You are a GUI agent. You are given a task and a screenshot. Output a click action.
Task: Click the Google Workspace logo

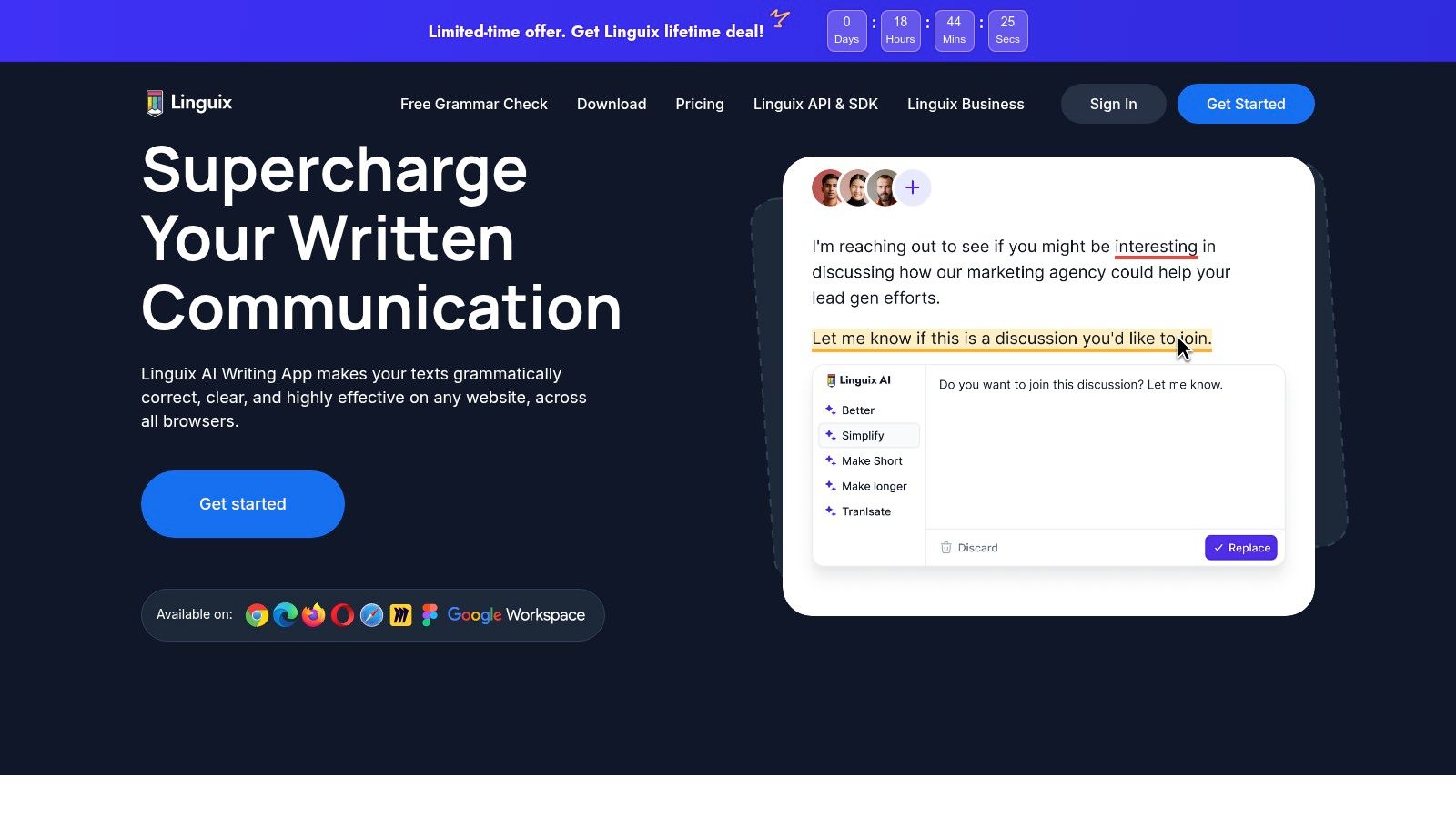click(516, 615)
